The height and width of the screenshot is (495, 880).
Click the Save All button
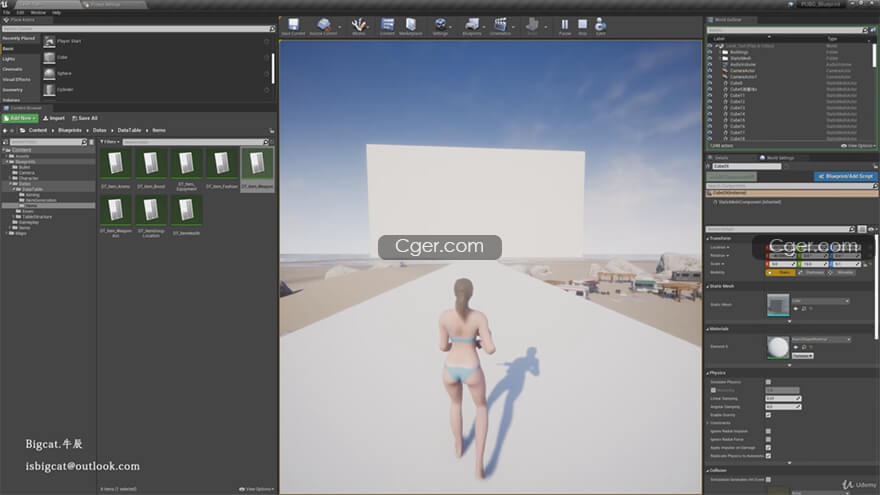[x=85, y=118]
